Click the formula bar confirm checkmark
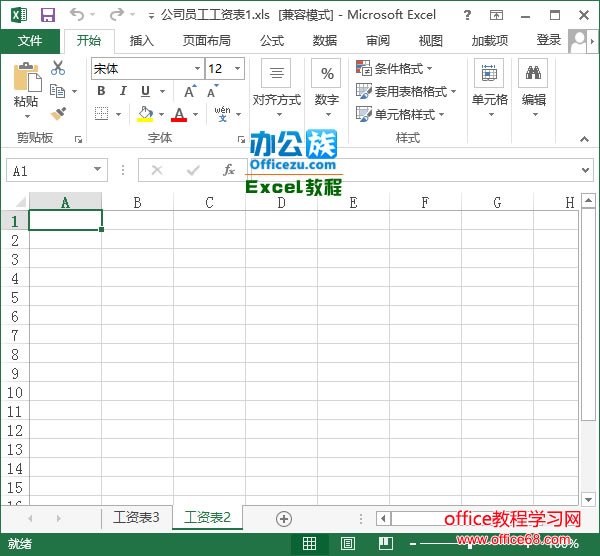This screenshot has width=600, height=556. click(x=193, y=170)
